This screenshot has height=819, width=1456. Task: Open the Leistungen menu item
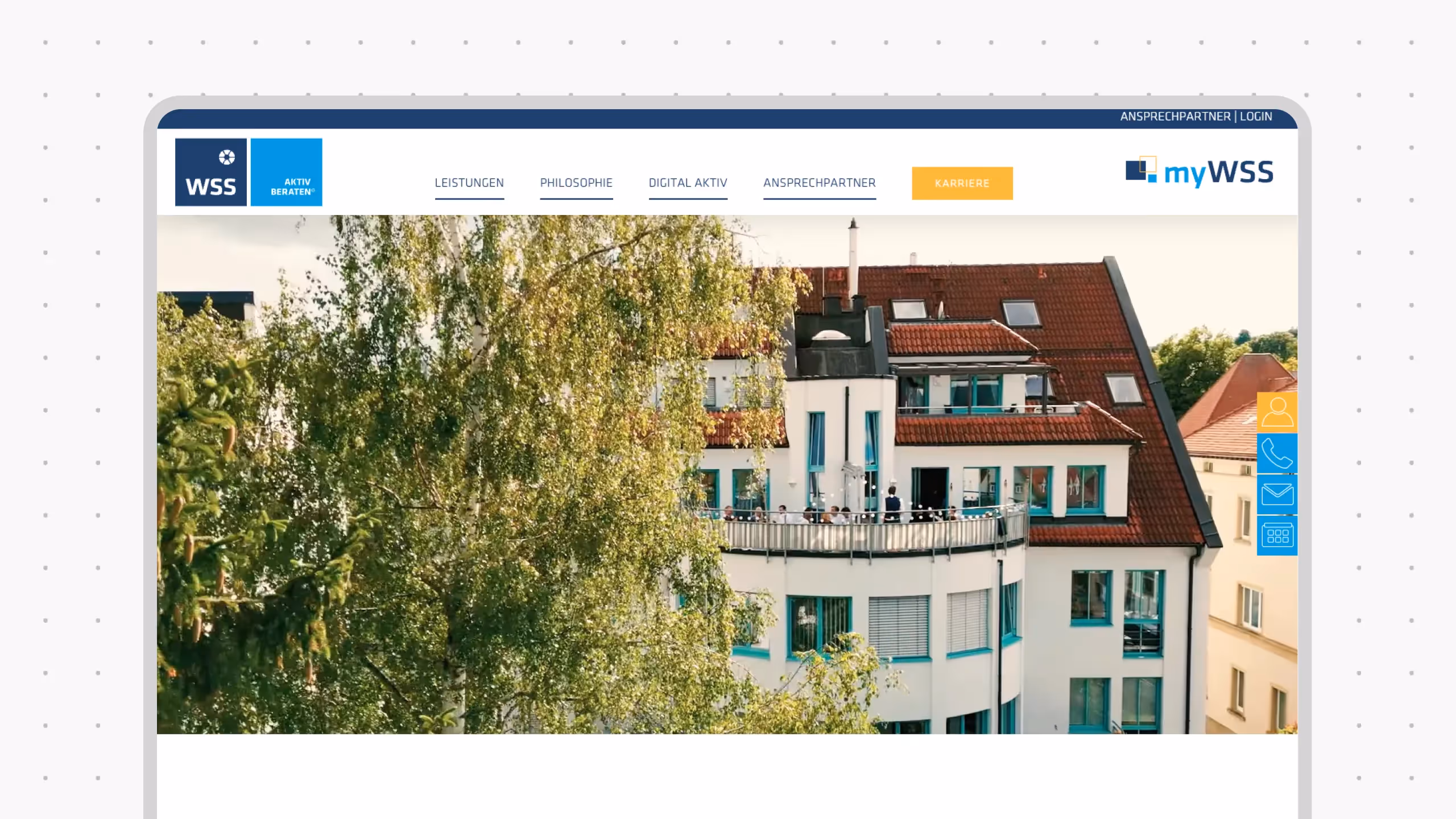click(x=469, y=183)
